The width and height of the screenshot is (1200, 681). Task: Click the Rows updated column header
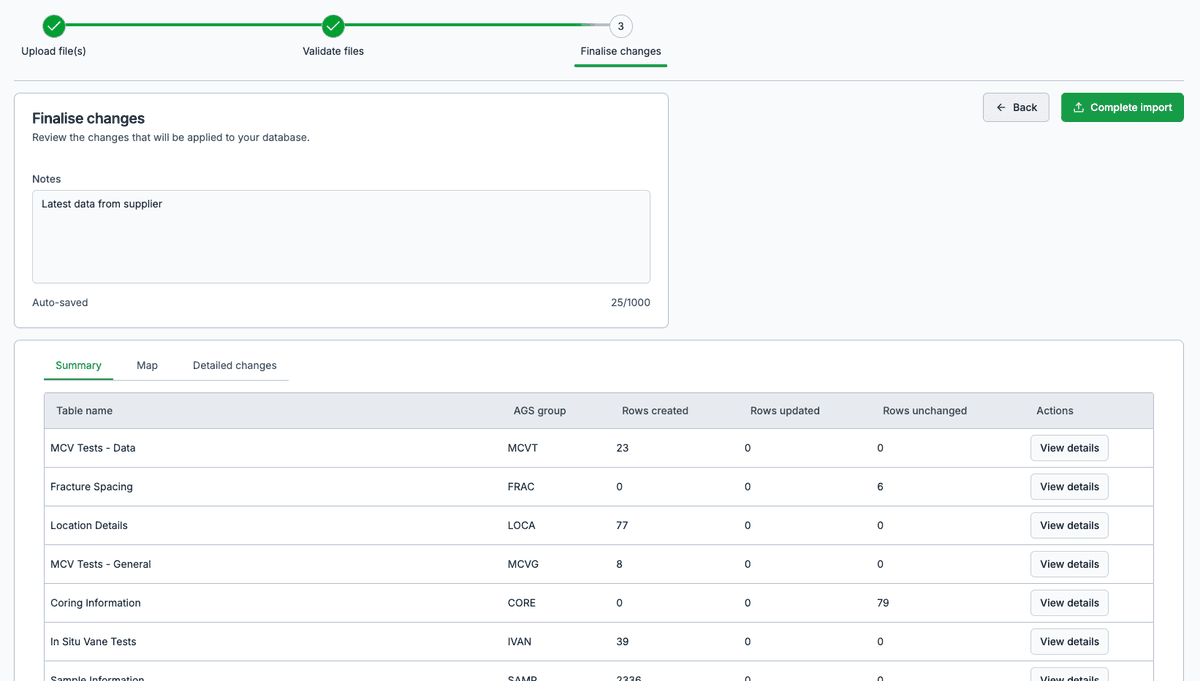tap(785, 411)
